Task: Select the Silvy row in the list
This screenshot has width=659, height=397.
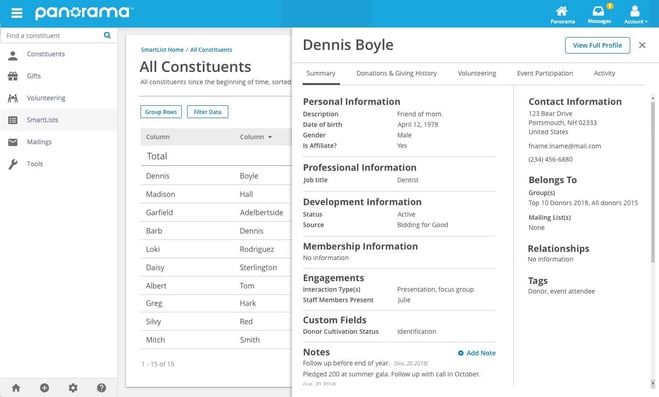Action: (216, 321)
